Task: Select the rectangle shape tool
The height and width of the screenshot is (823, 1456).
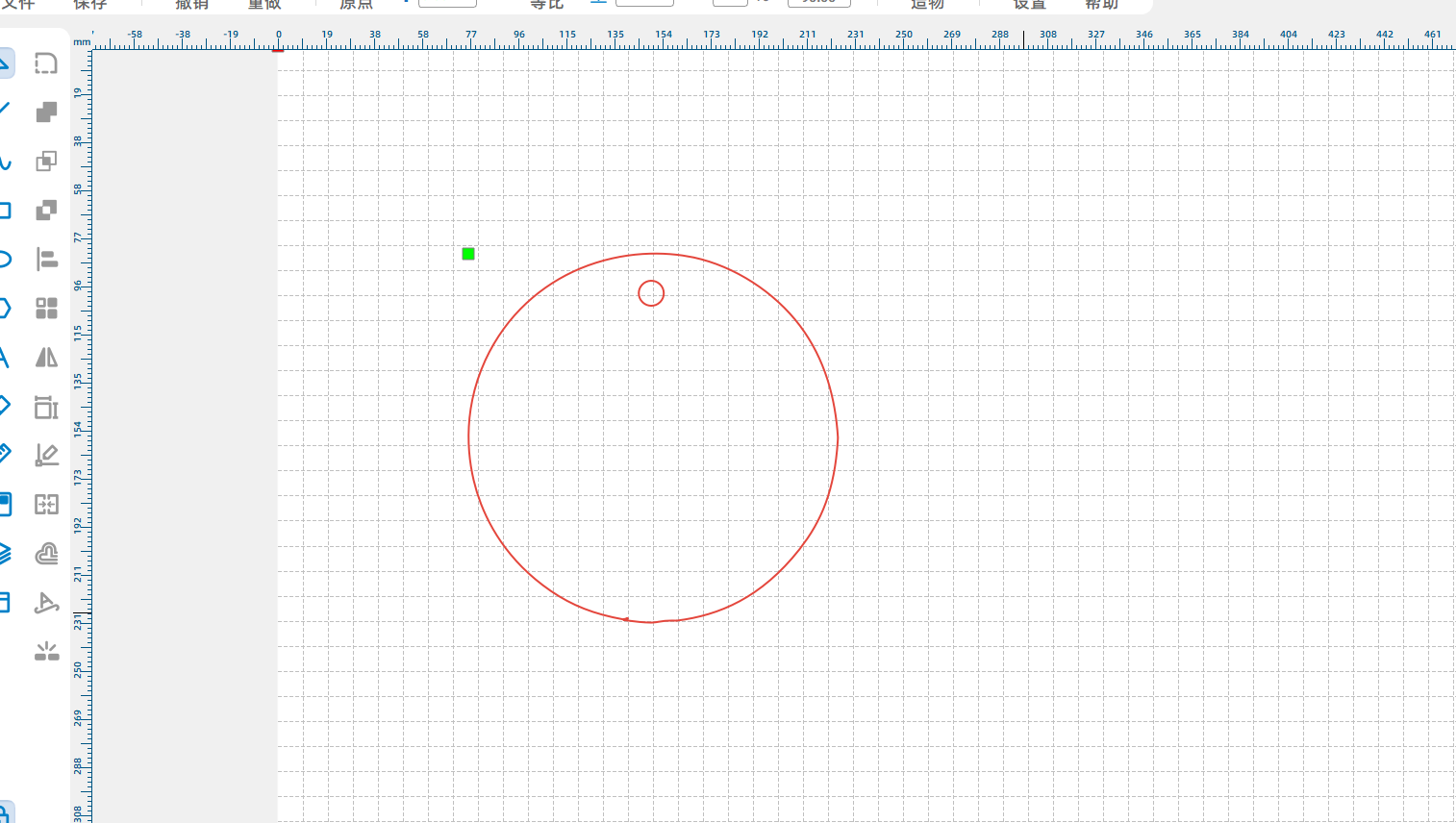Action: click(x=5, y=210)
